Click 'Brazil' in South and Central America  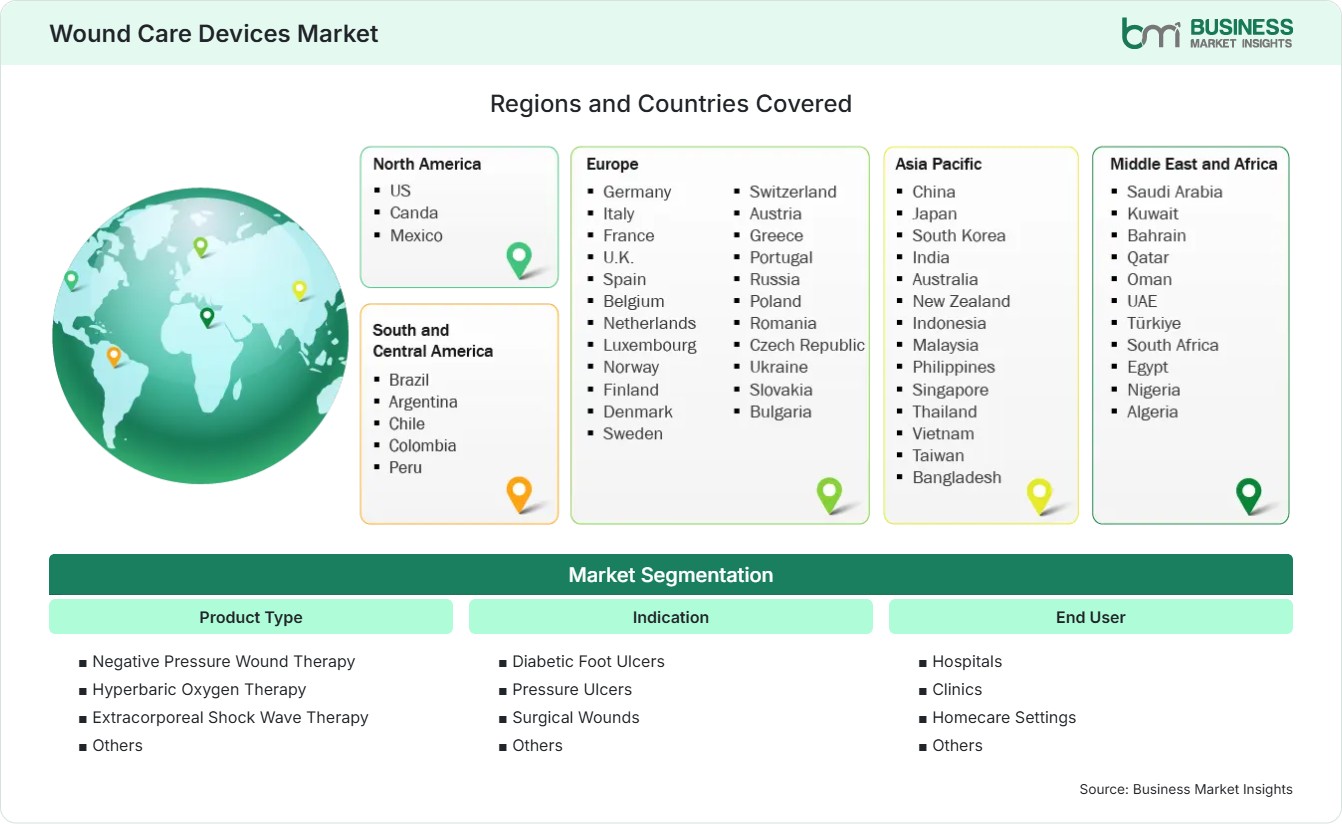(x=409, y=380)
